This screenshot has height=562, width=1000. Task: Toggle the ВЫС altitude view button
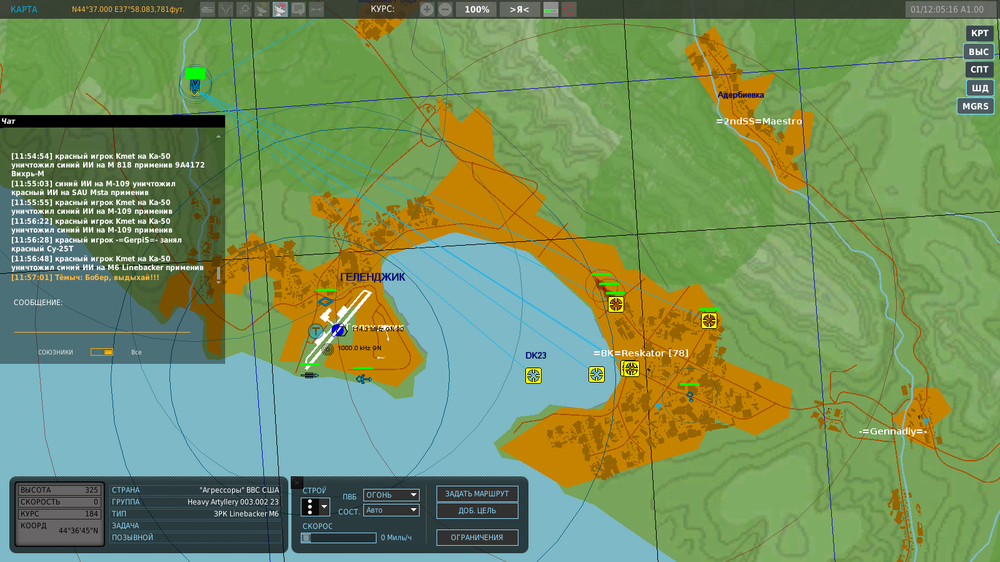(978, 52)
